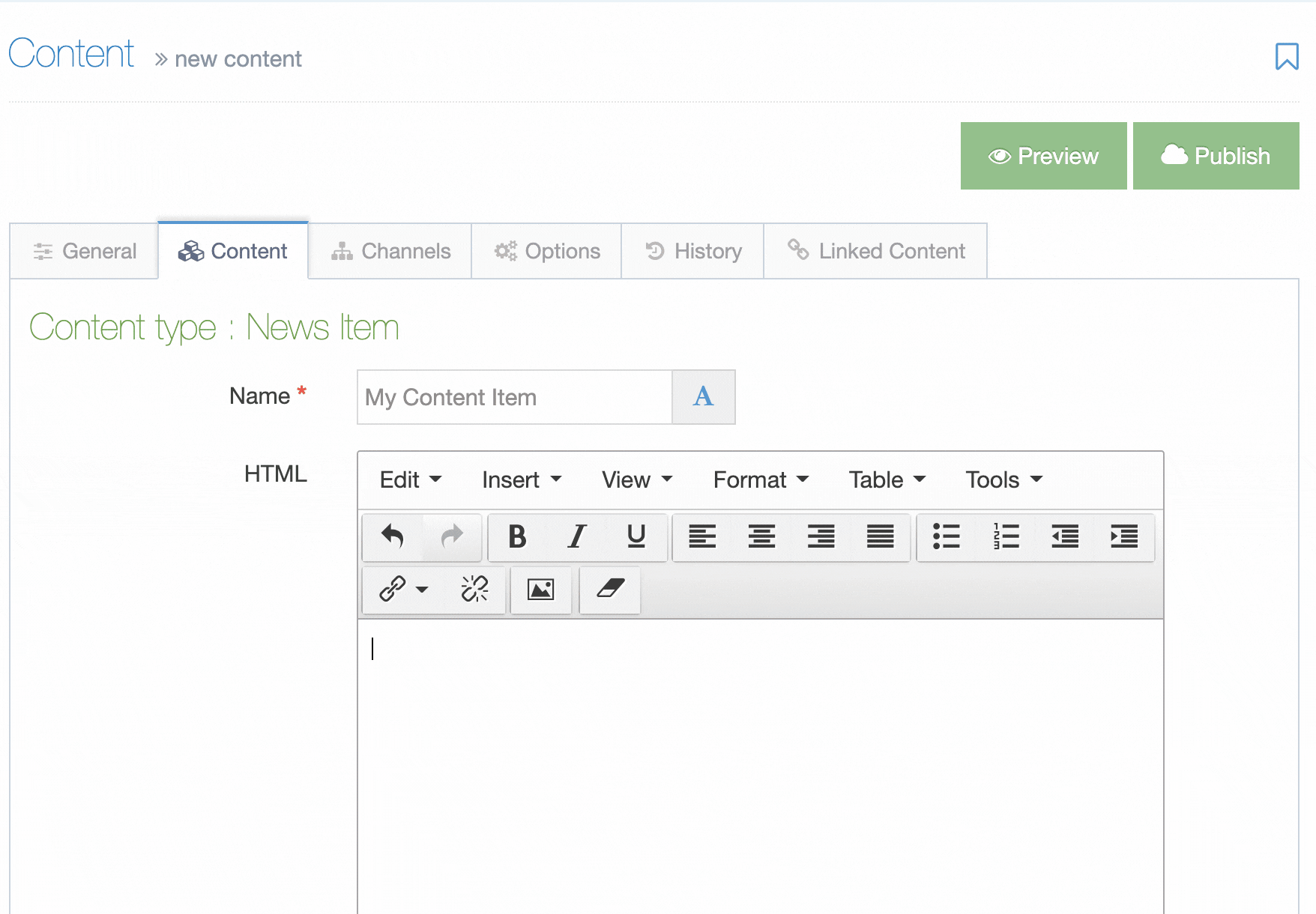The height and width of the screenshot is (914, 1316).
Task: Click the Preview button
Action: [x=1043, y=156]
